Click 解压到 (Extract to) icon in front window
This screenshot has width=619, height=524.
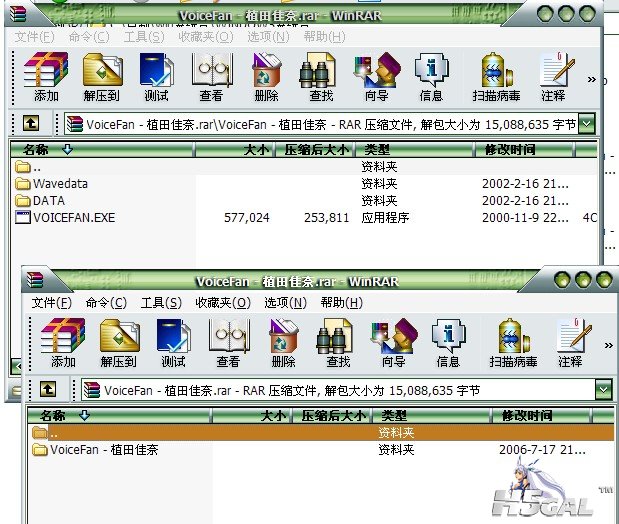120,336
